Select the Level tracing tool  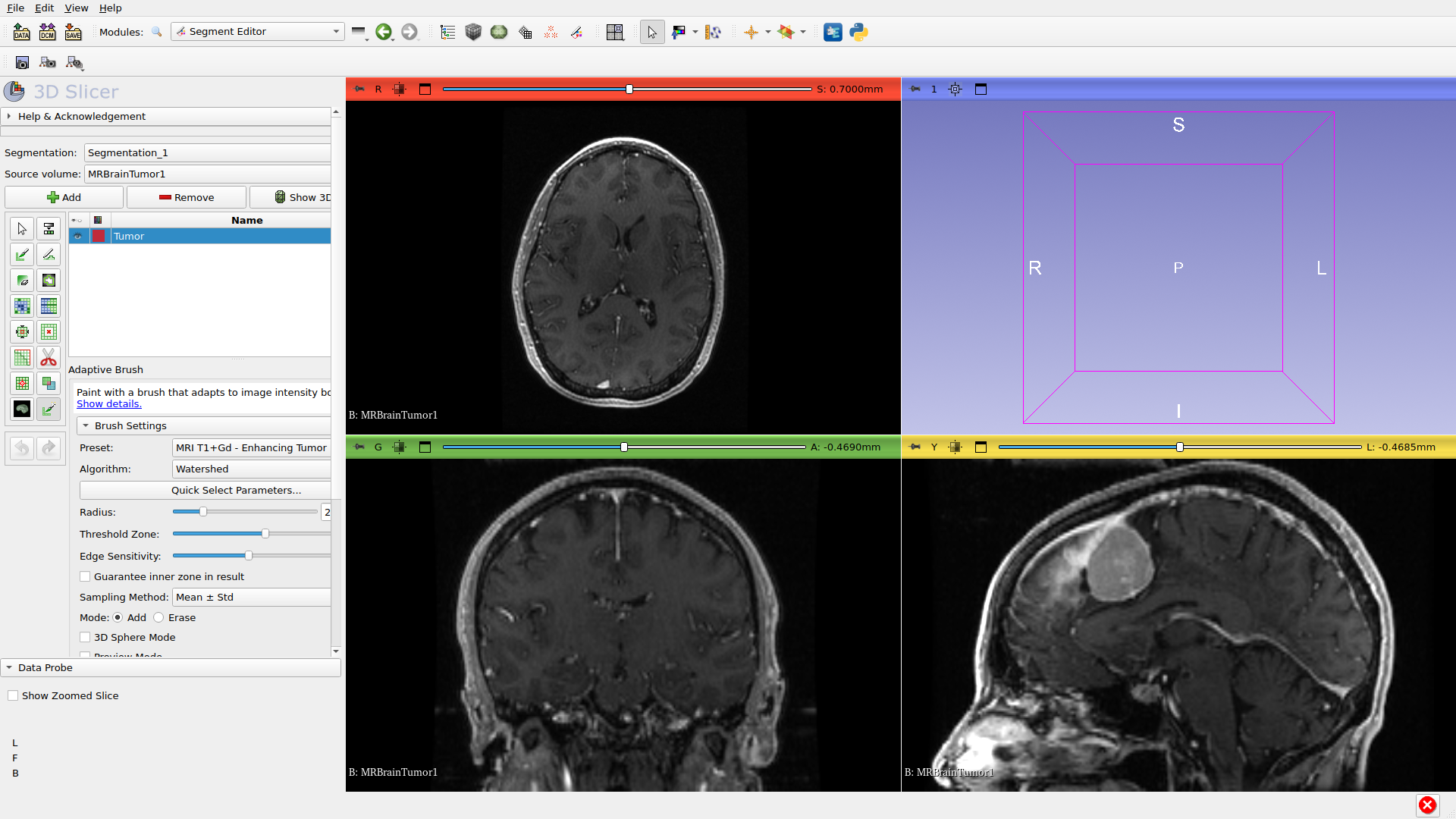49,281
